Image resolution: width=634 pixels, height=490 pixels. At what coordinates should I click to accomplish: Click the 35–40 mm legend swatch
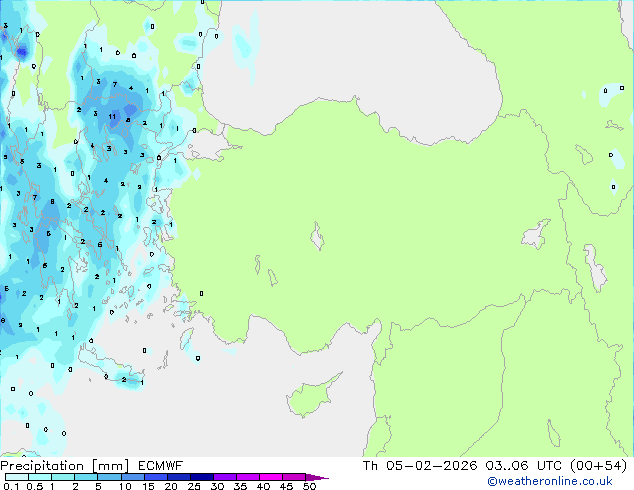click(x=248, y=477)
